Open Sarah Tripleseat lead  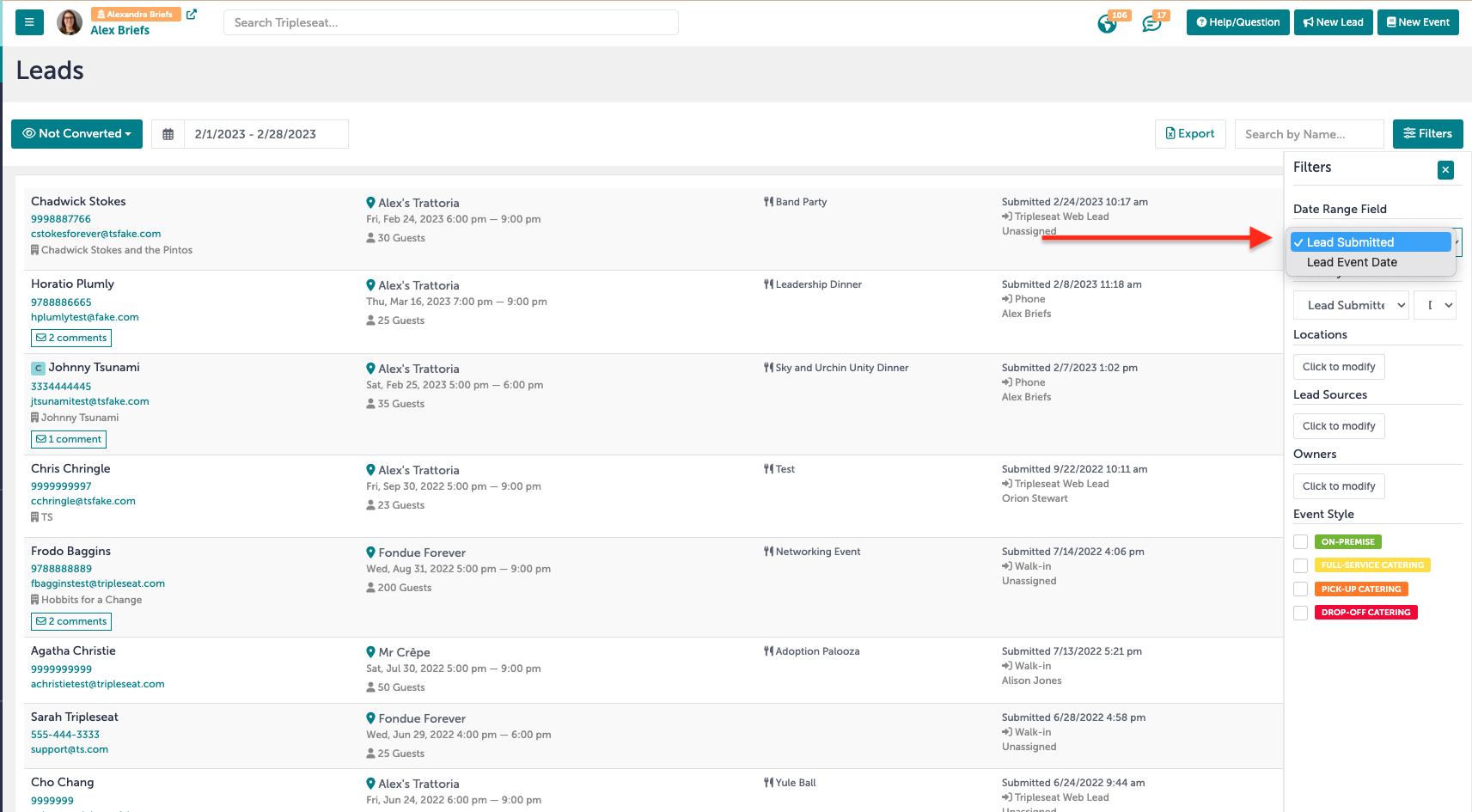point(75,717)
